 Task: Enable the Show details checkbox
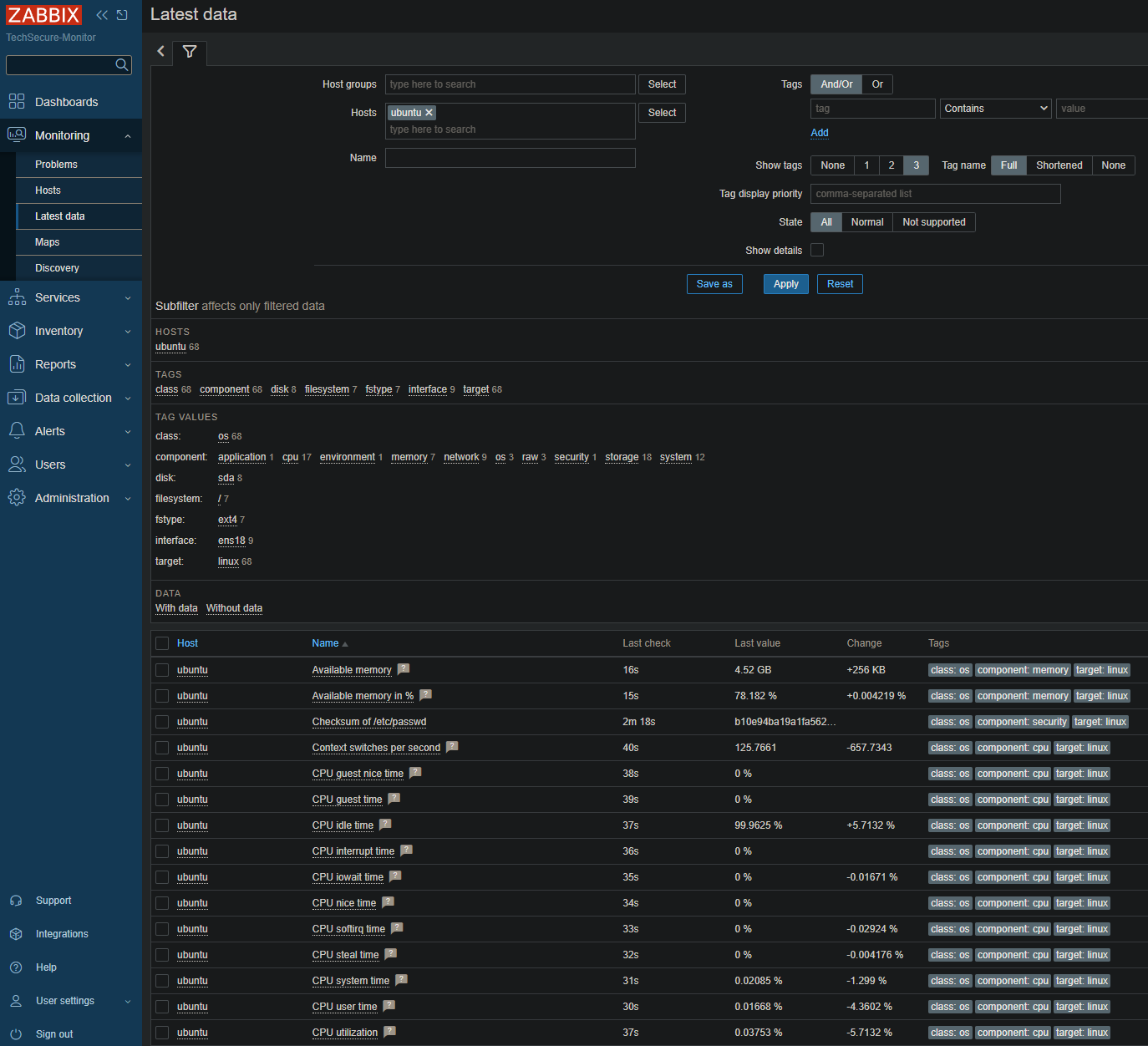tap(817, 250)
